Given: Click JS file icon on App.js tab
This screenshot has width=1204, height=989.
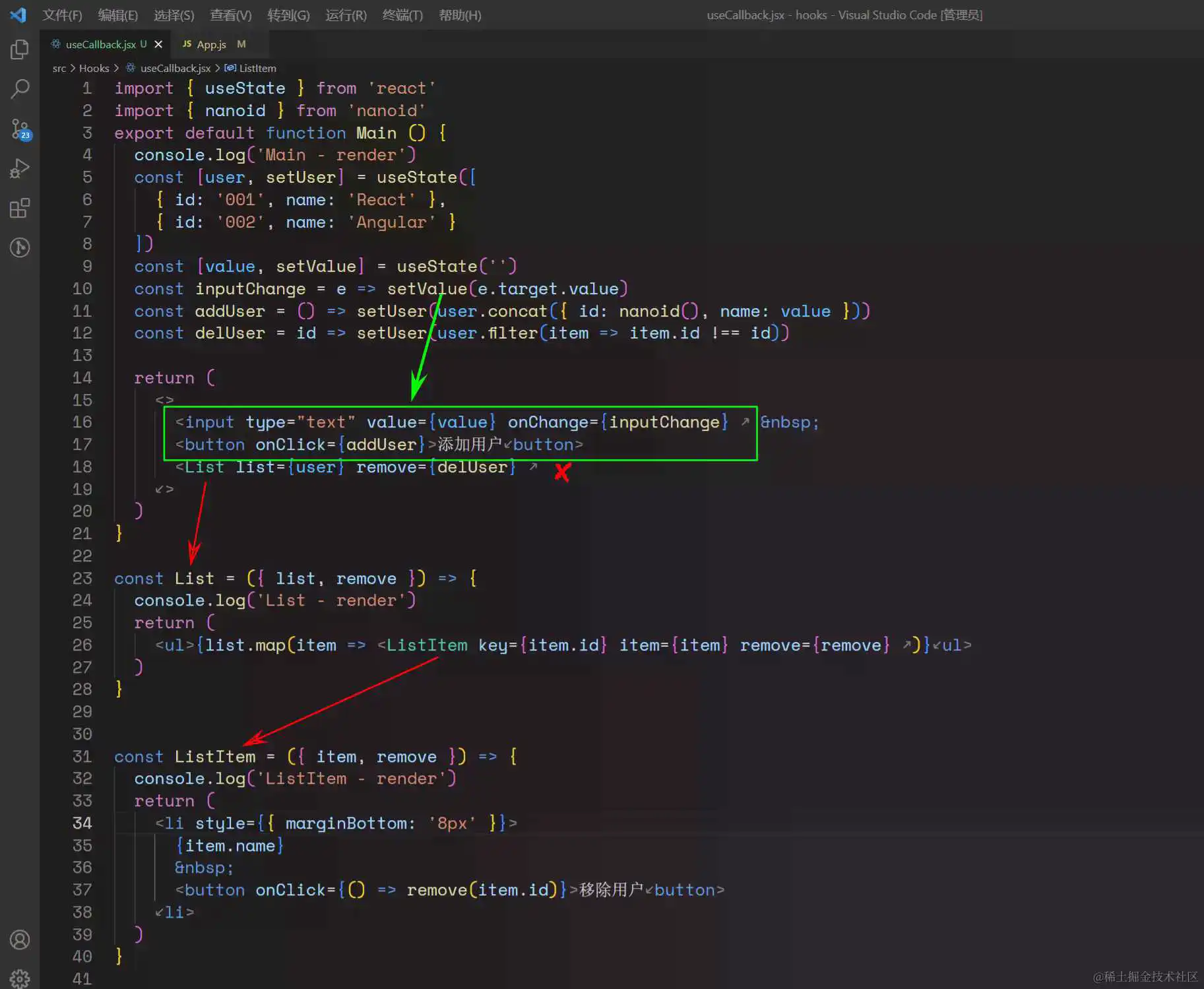Looking at the screenshot, I should (x=187, y=44).
